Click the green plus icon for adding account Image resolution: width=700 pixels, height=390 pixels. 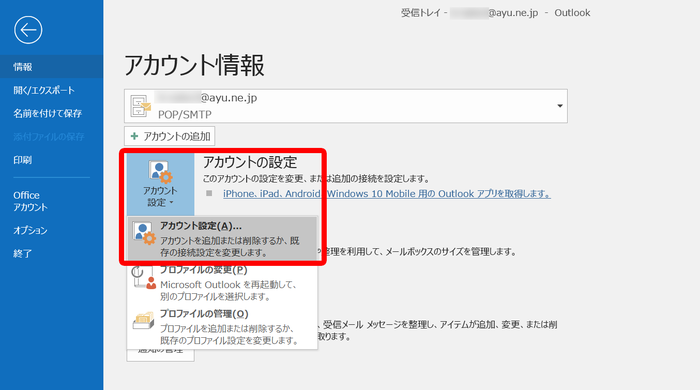click(x=134, y=136)
